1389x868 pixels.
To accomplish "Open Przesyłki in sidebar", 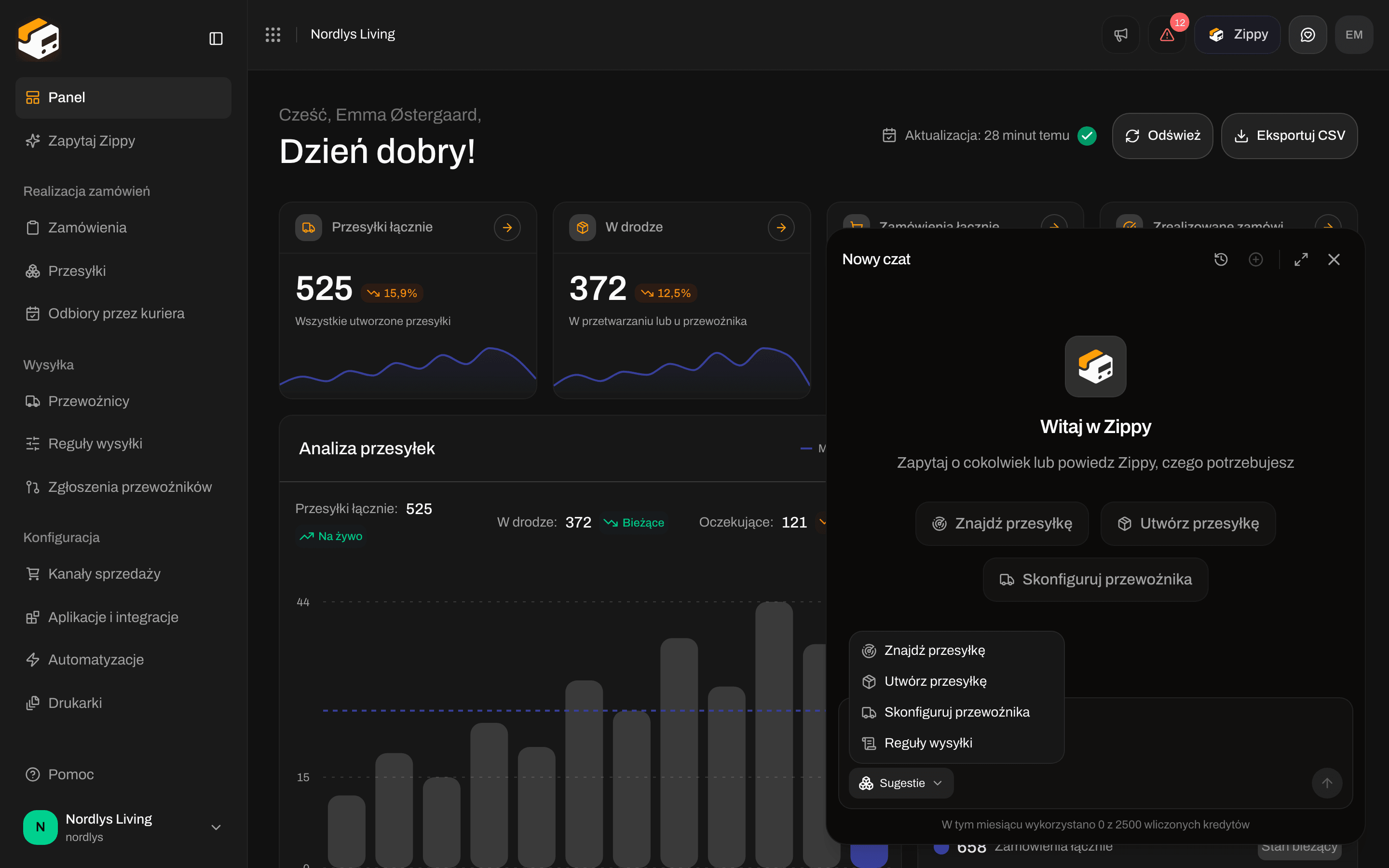I will (123, 271).
